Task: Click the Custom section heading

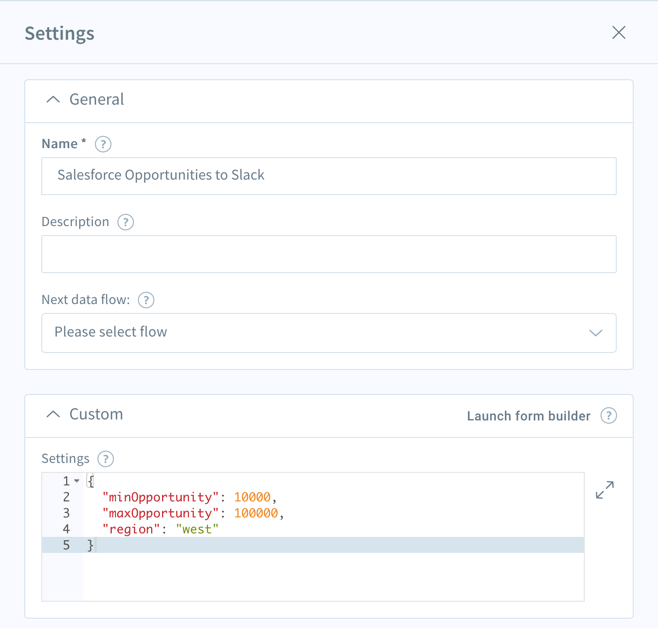Action: click(96, 414)
